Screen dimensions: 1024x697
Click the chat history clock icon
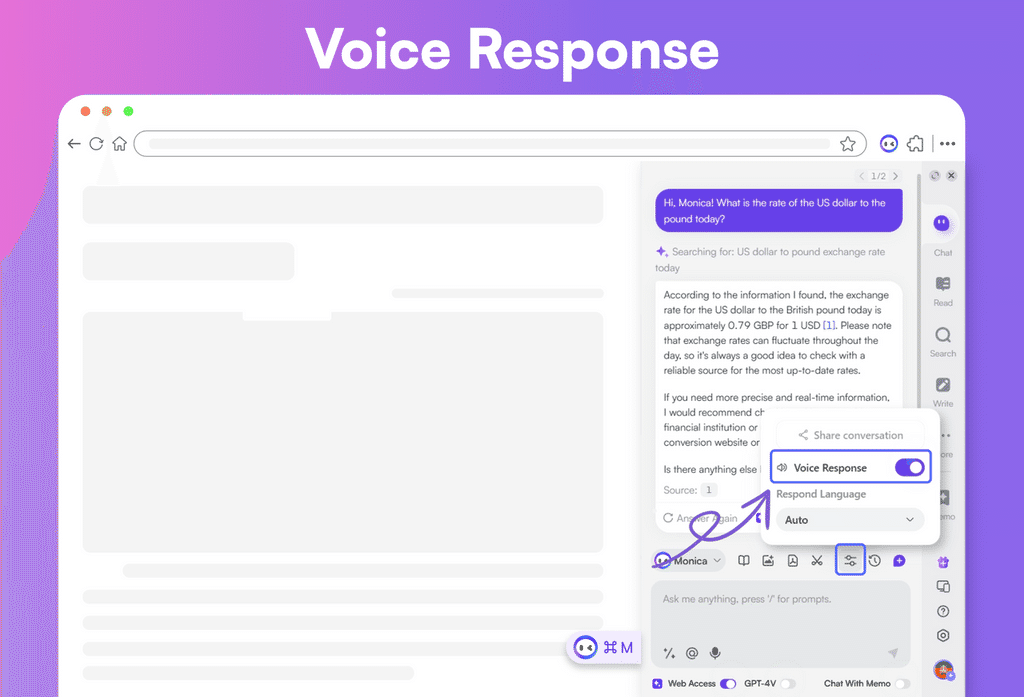click(874, 561)
